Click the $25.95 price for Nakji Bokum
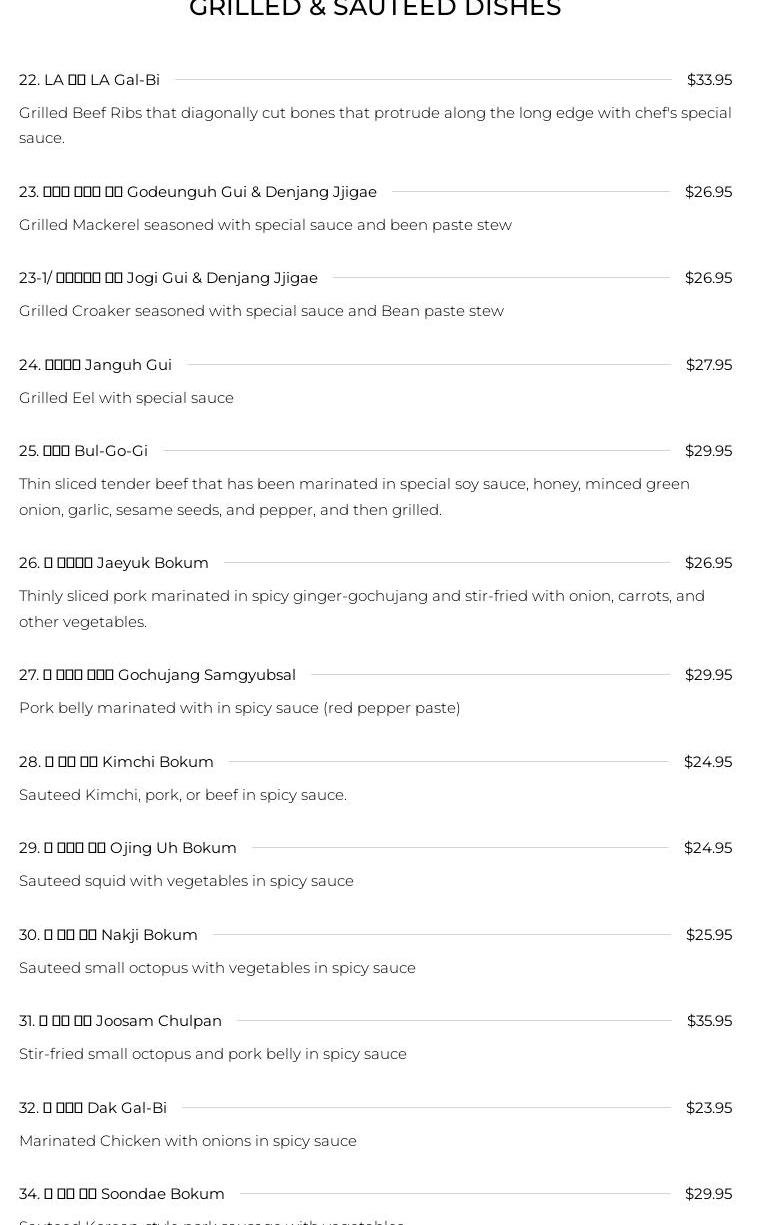The image size is (770, 1225). [x=709, y=935]
